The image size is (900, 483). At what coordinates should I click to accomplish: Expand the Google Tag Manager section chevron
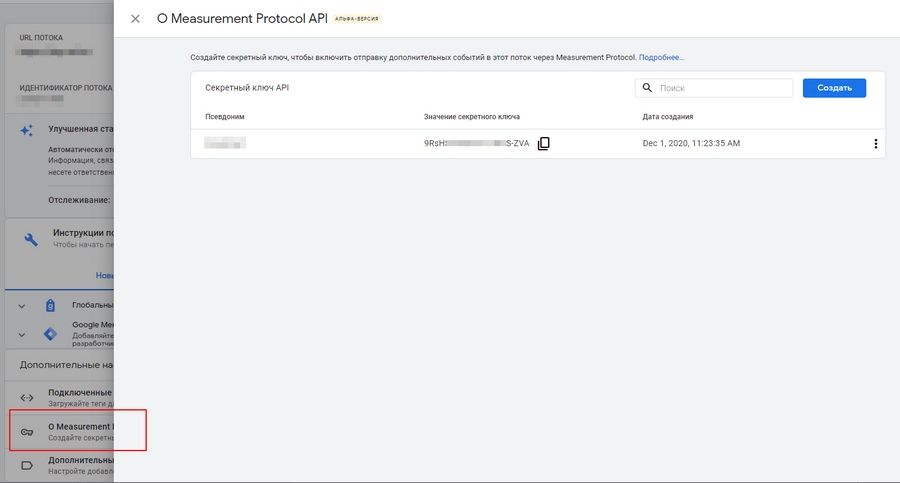point(21,335)
